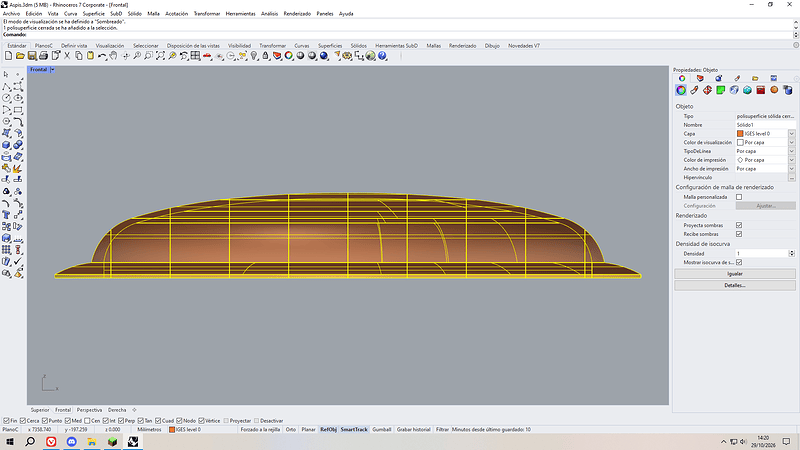Toggle the Fin osnap checkbox
Viewport: 800px width, 450px height.
coord(6,421)
